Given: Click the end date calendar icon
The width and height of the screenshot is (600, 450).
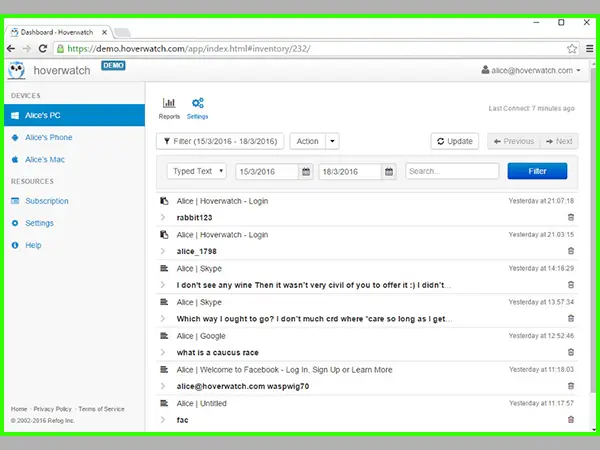Looking at the screenshot, I should click(x=389, y=171).
